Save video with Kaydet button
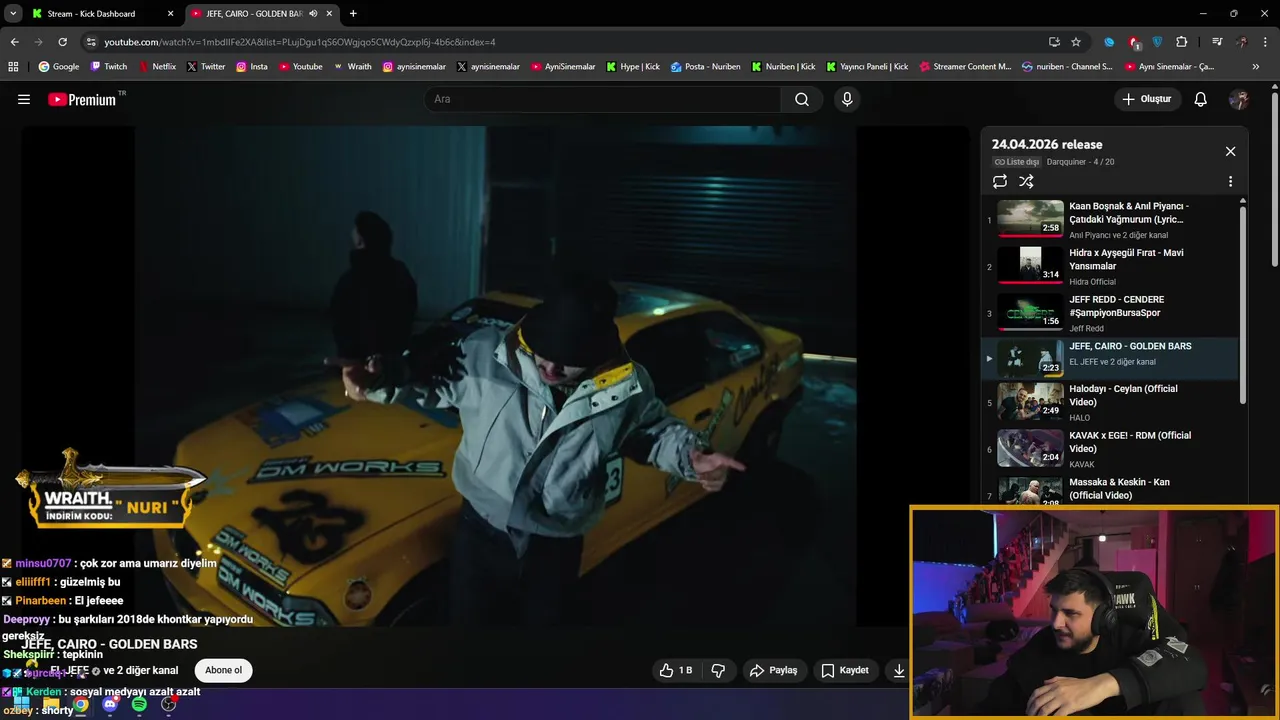 845,670
